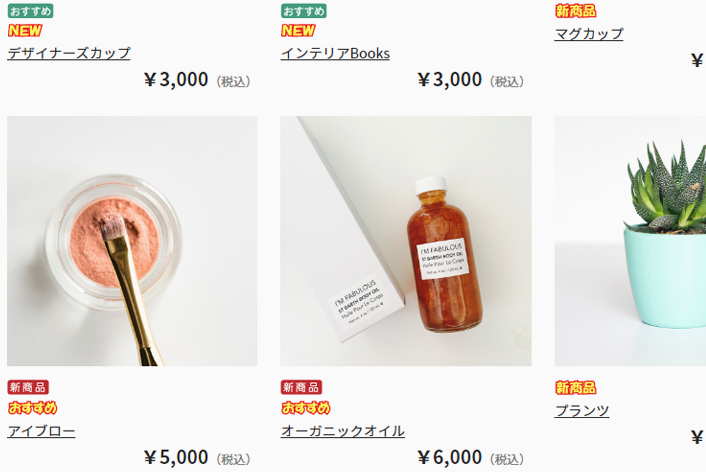This screenshot has width=706, height=472.
Task: Click red 新商品 badge above オーガニックオイル
Action: tap(301, 387)
